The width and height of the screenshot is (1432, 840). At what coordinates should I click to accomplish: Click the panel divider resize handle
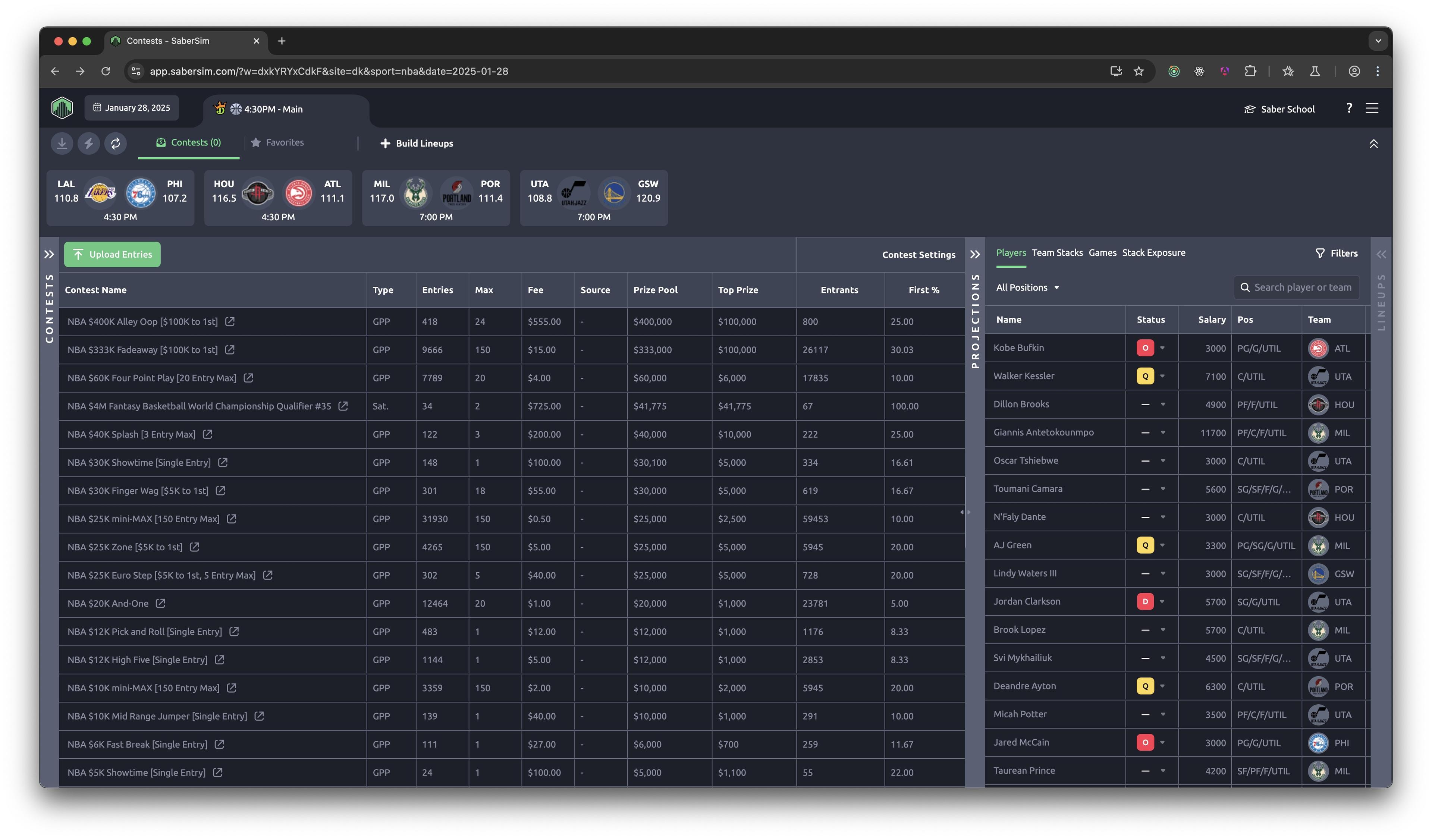tap(965, 512)
